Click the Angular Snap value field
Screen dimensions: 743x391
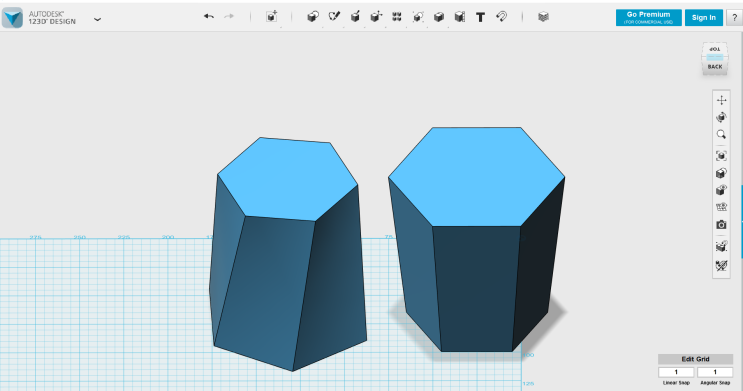click(715, 372)
